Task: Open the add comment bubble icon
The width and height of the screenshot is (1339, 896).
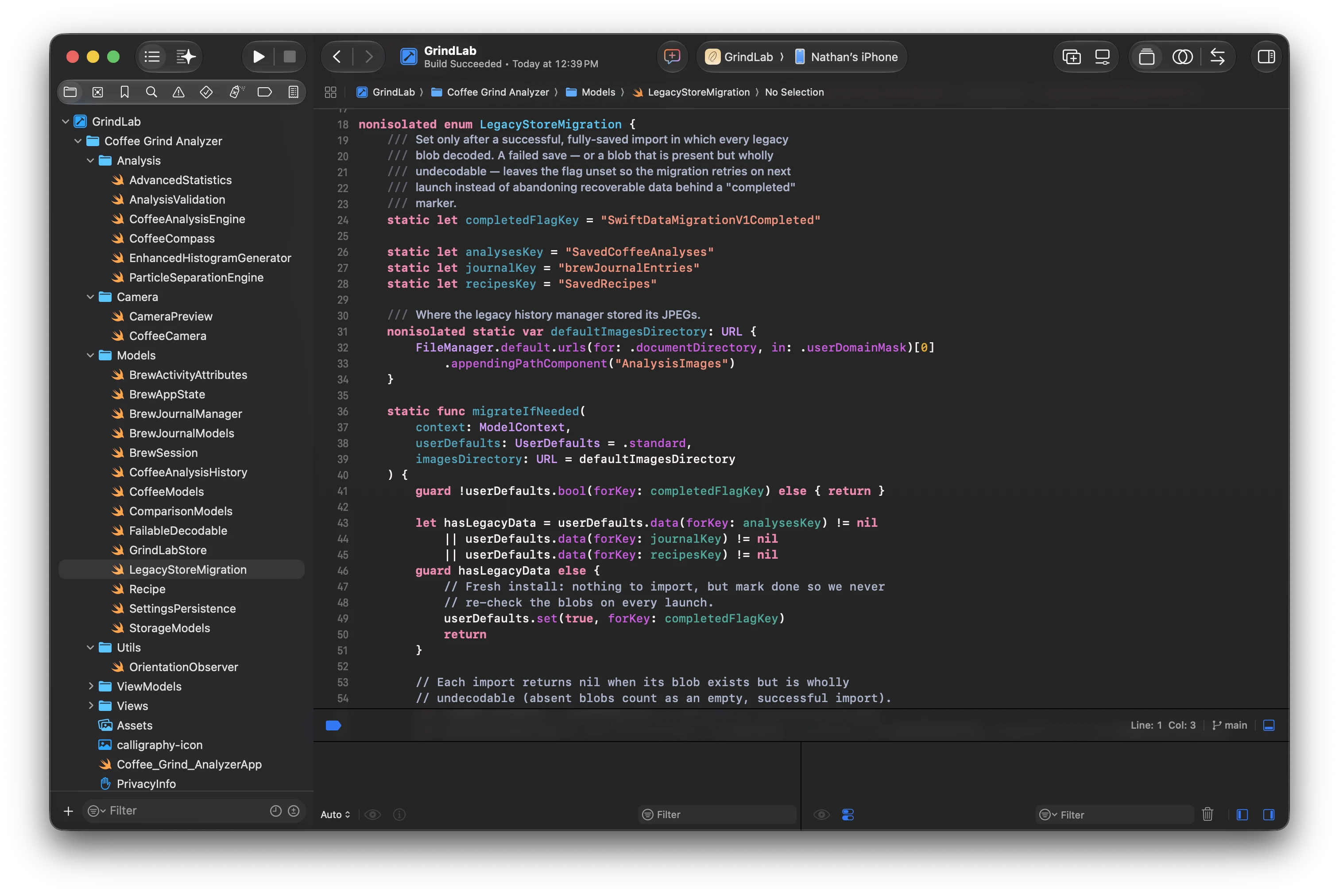Action: (672, 57)
